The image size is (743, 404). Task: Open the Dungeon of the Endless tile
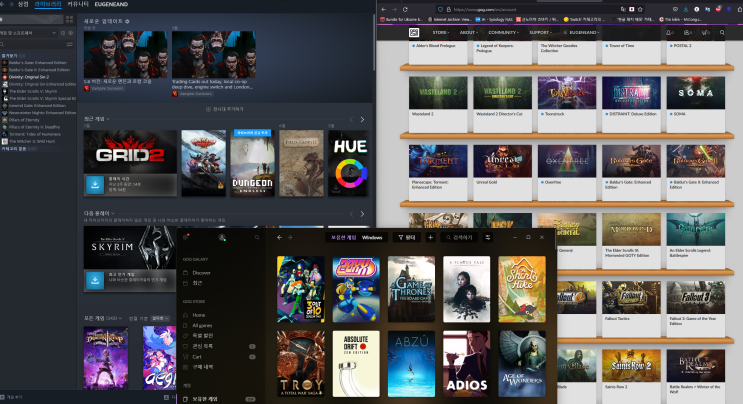click(253, 163)
